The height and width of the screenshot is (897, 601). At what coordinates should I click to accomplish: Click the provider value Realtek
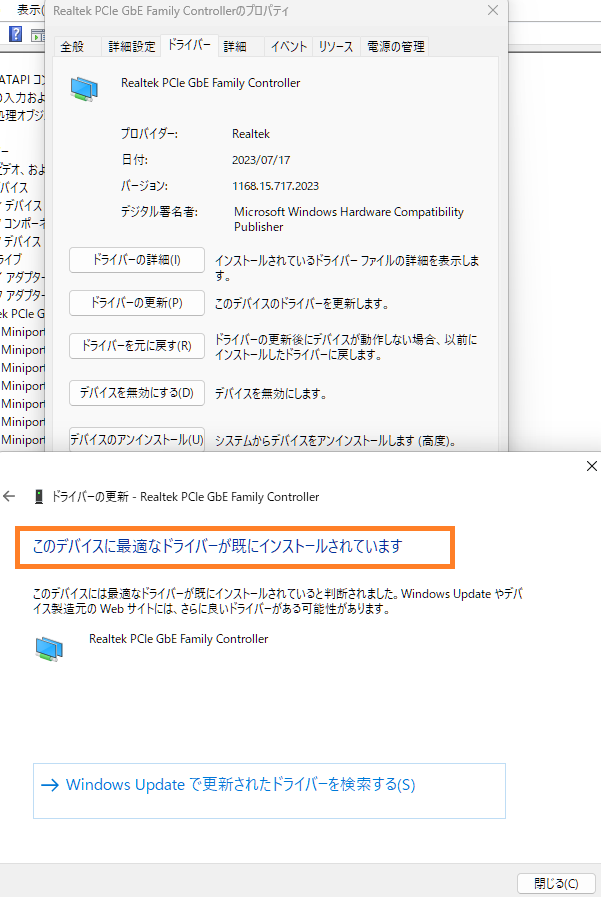coord(250,134)
